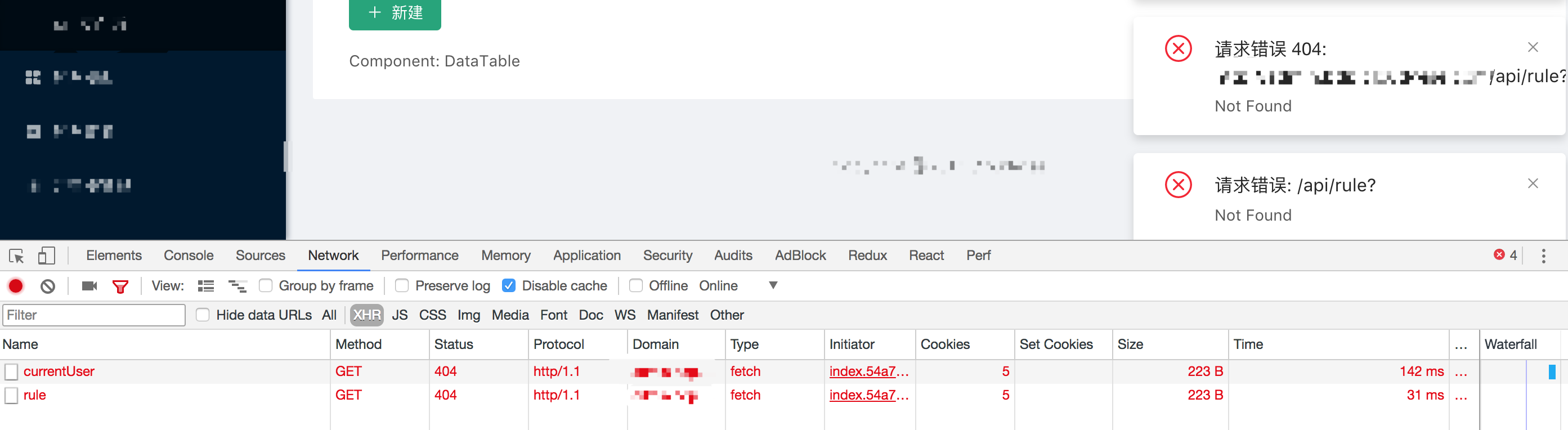Open initiator link for rule row

(x=868, y=395)
